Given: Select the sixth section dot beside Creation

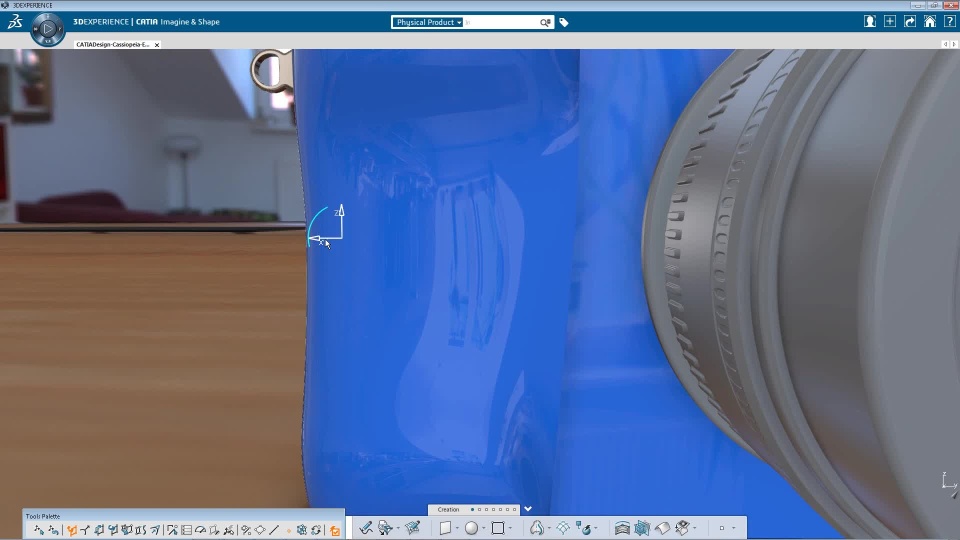Looking at the screenshot, I should (508, 509).
